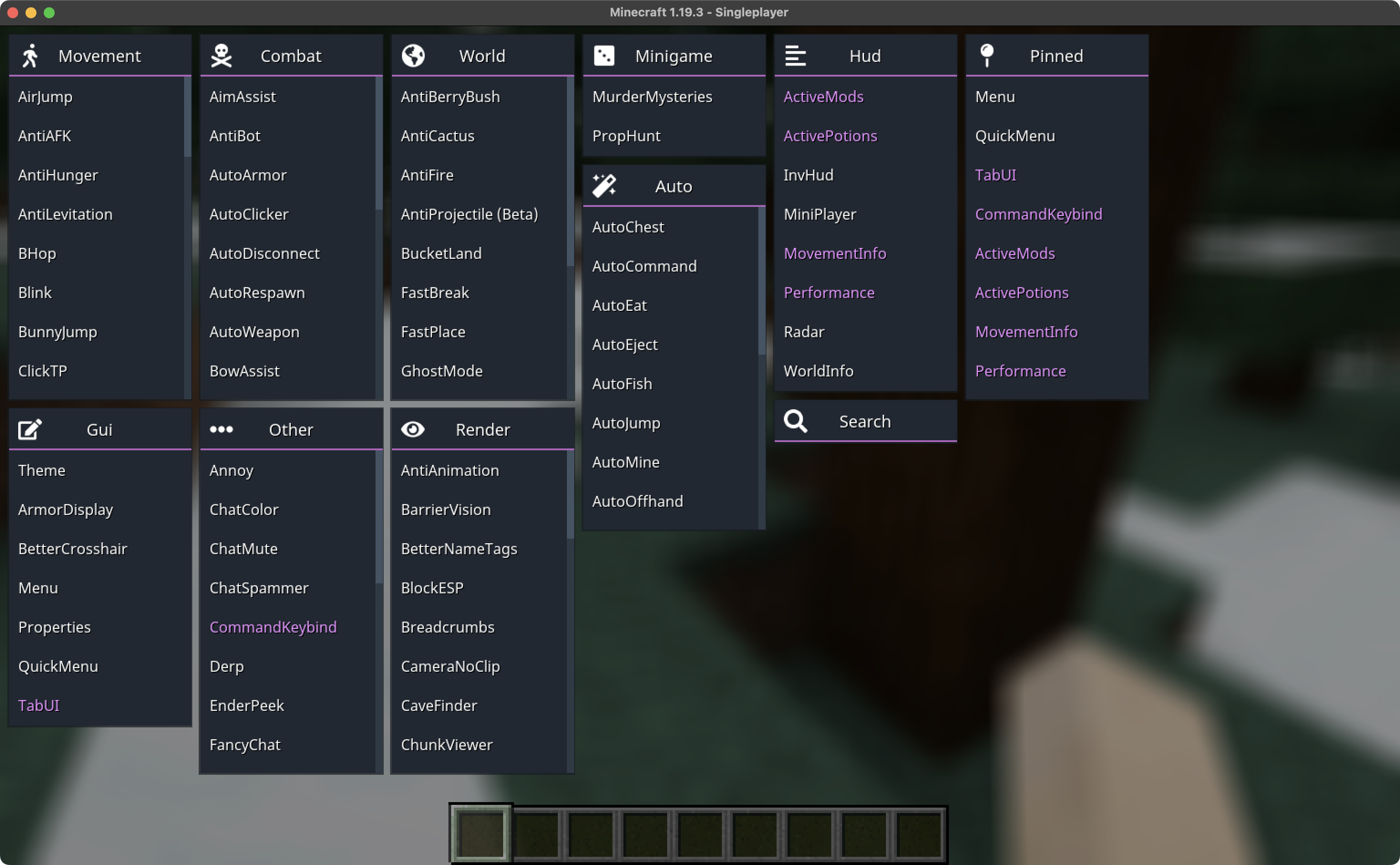Click the Search input field in Hud

click(865, 421)
